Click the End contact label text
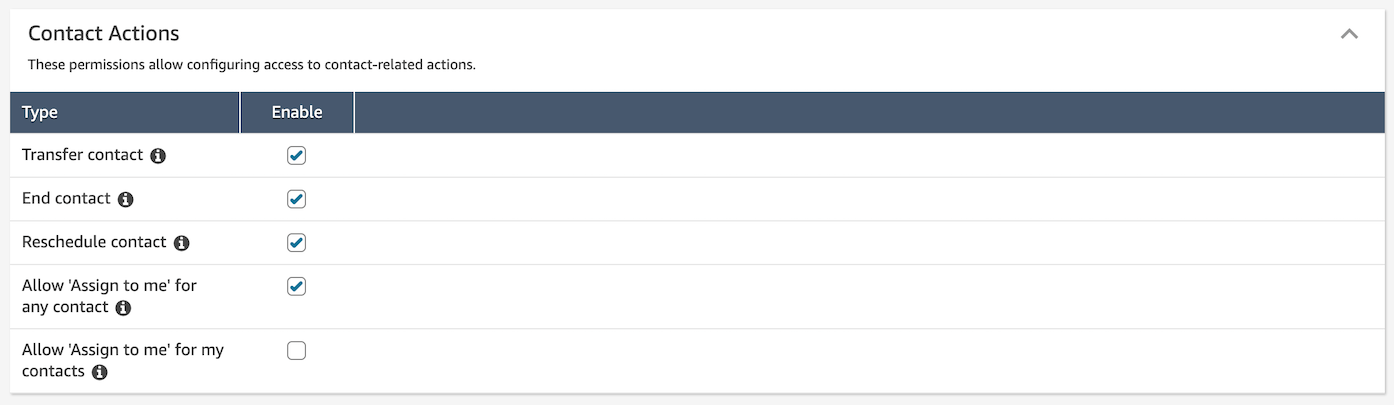 tap(66, 198)
